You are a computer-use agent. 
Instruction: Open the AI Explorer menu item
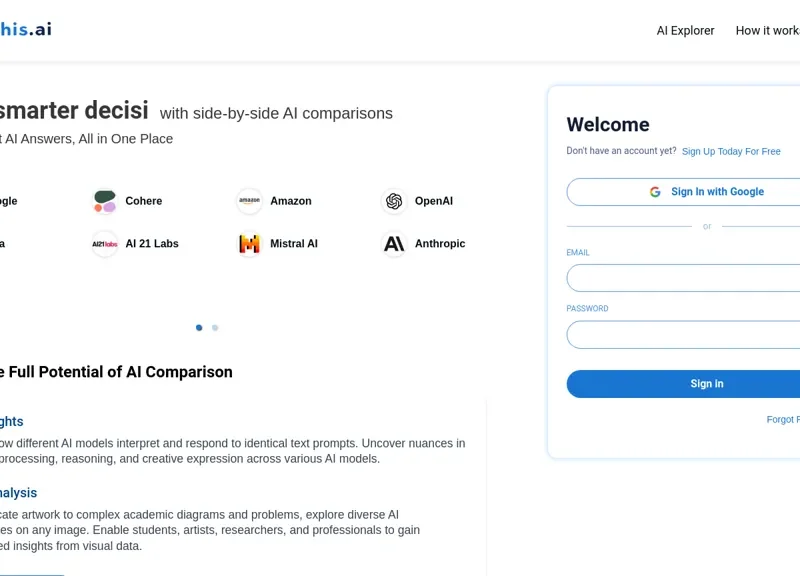tap(685, 31)
